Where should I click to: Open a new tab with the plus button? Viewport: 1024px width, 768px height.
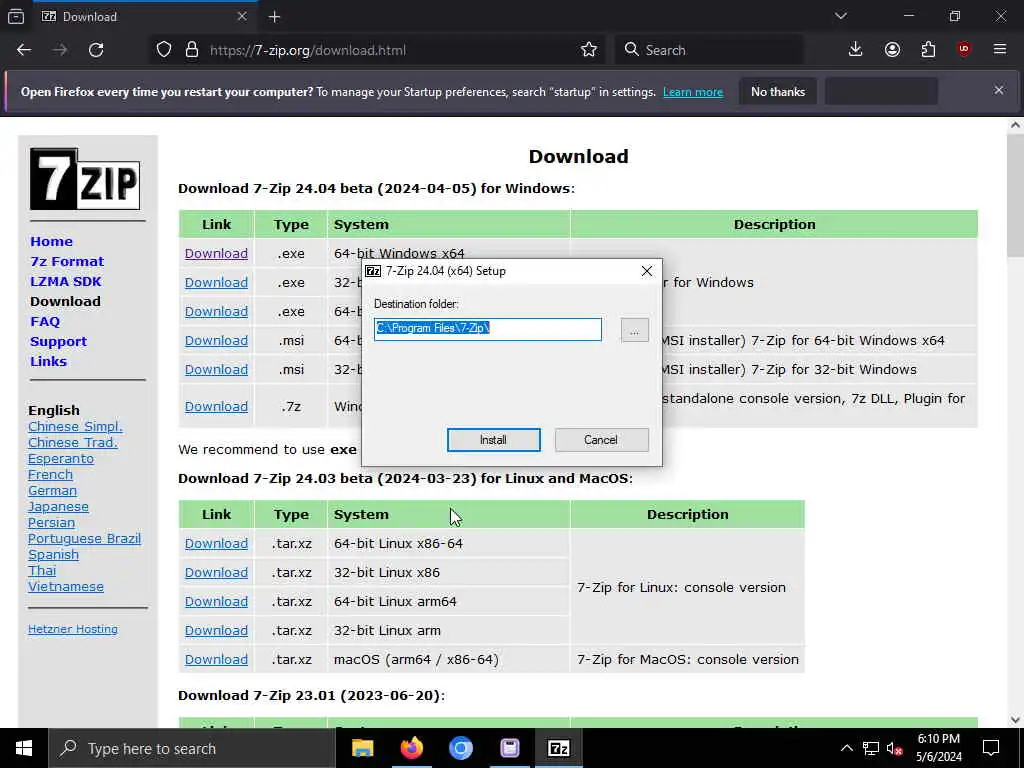point(274,17)
